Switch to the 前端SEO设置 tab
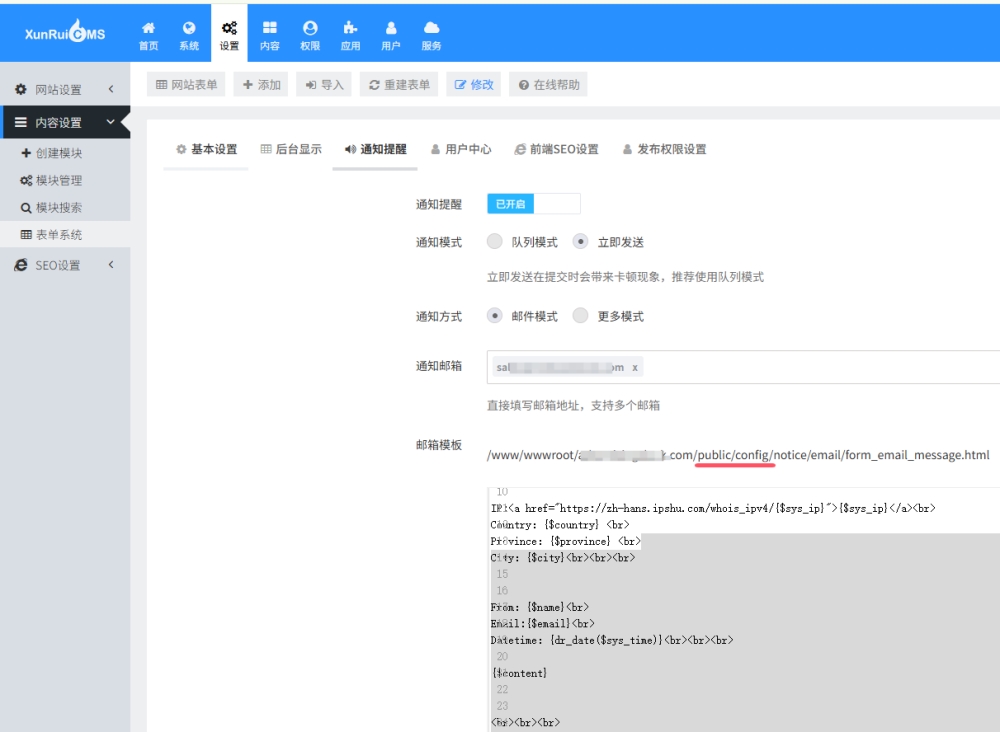1000x732 pixels. click(x=557, y=149)
